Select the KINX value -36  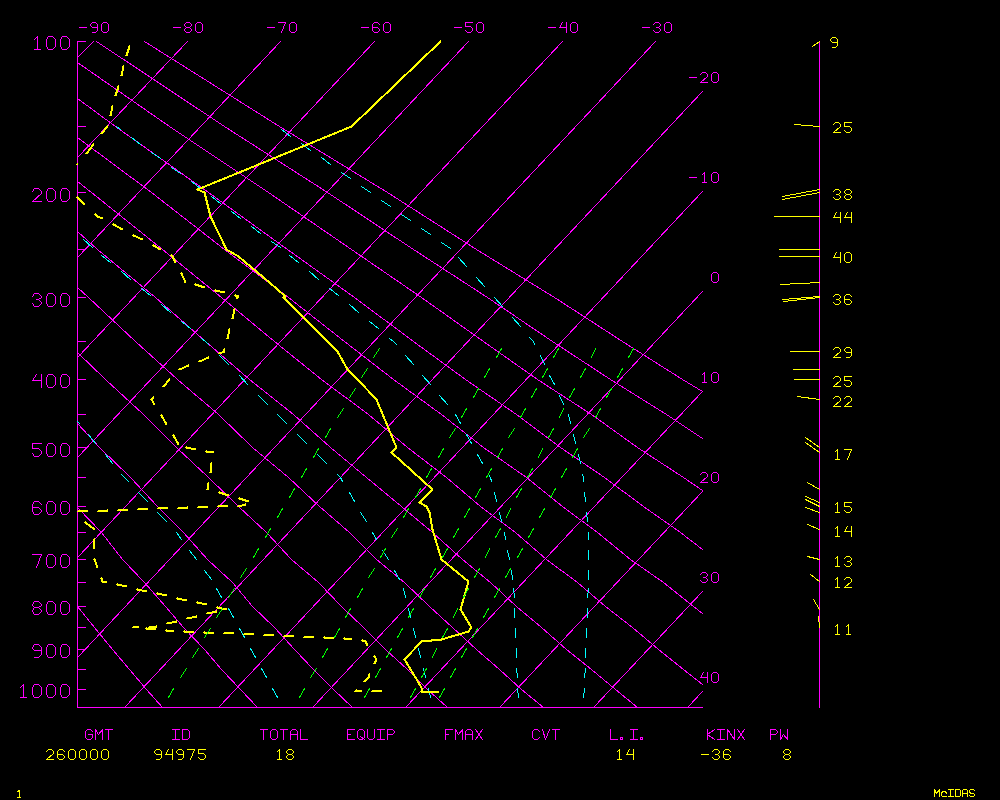[x=716, y=755]
